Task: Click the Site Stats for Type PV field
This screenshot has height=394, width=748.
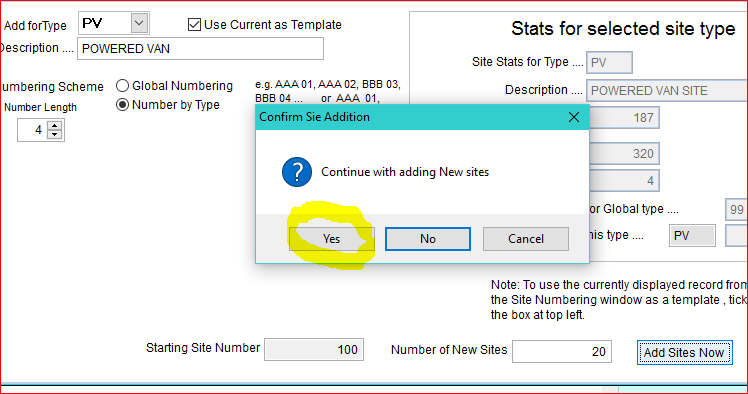Action: click(609, 62)
